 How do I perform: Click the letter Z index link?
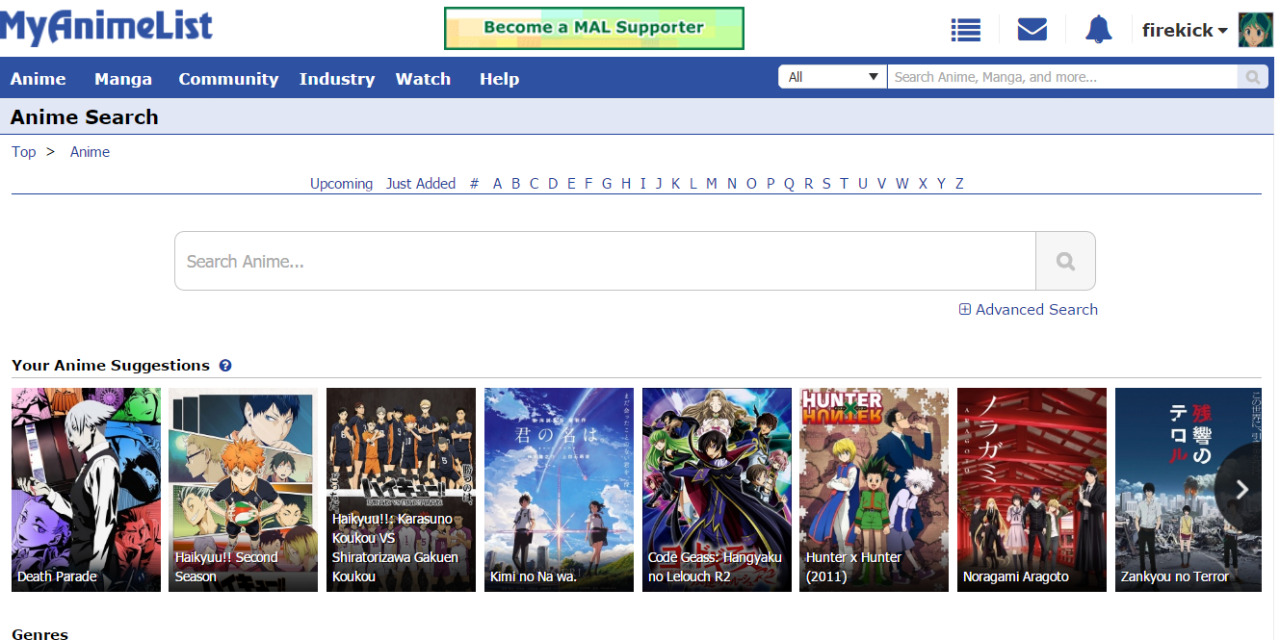click(x=959, y=184)
